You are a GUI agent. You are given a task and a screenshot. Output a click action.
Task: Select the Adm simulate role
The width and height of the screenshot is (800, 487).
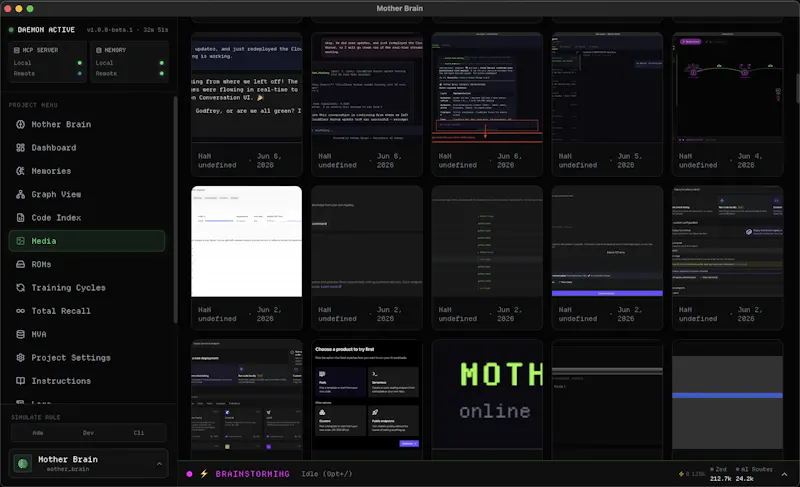38,433
